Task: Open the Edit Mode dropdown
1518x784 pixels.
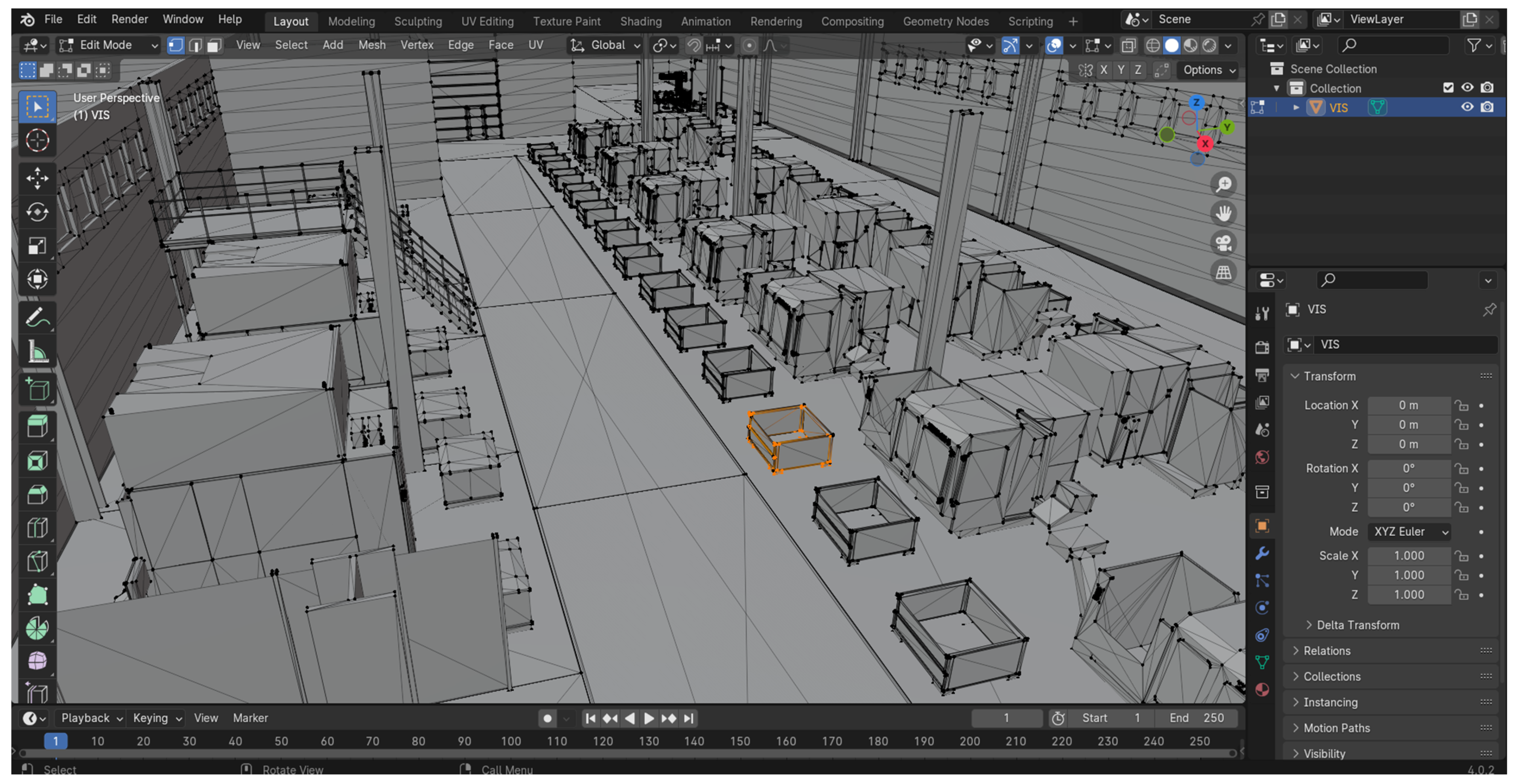Action: tap(109, 46)
